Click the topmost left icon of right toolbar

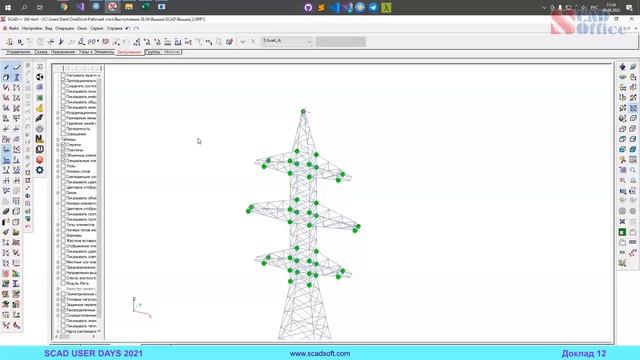(x=622, y=67)
